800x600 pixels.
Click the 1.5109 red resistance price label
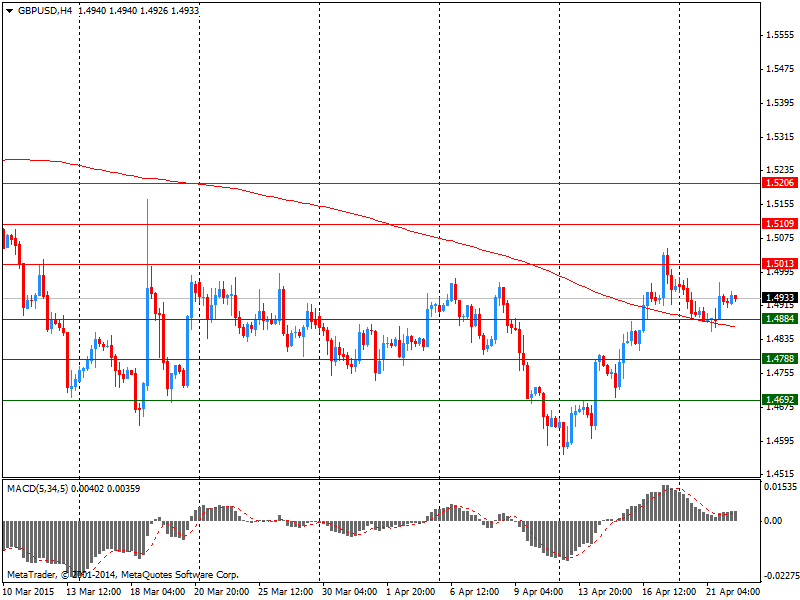(x=780, y=223)
